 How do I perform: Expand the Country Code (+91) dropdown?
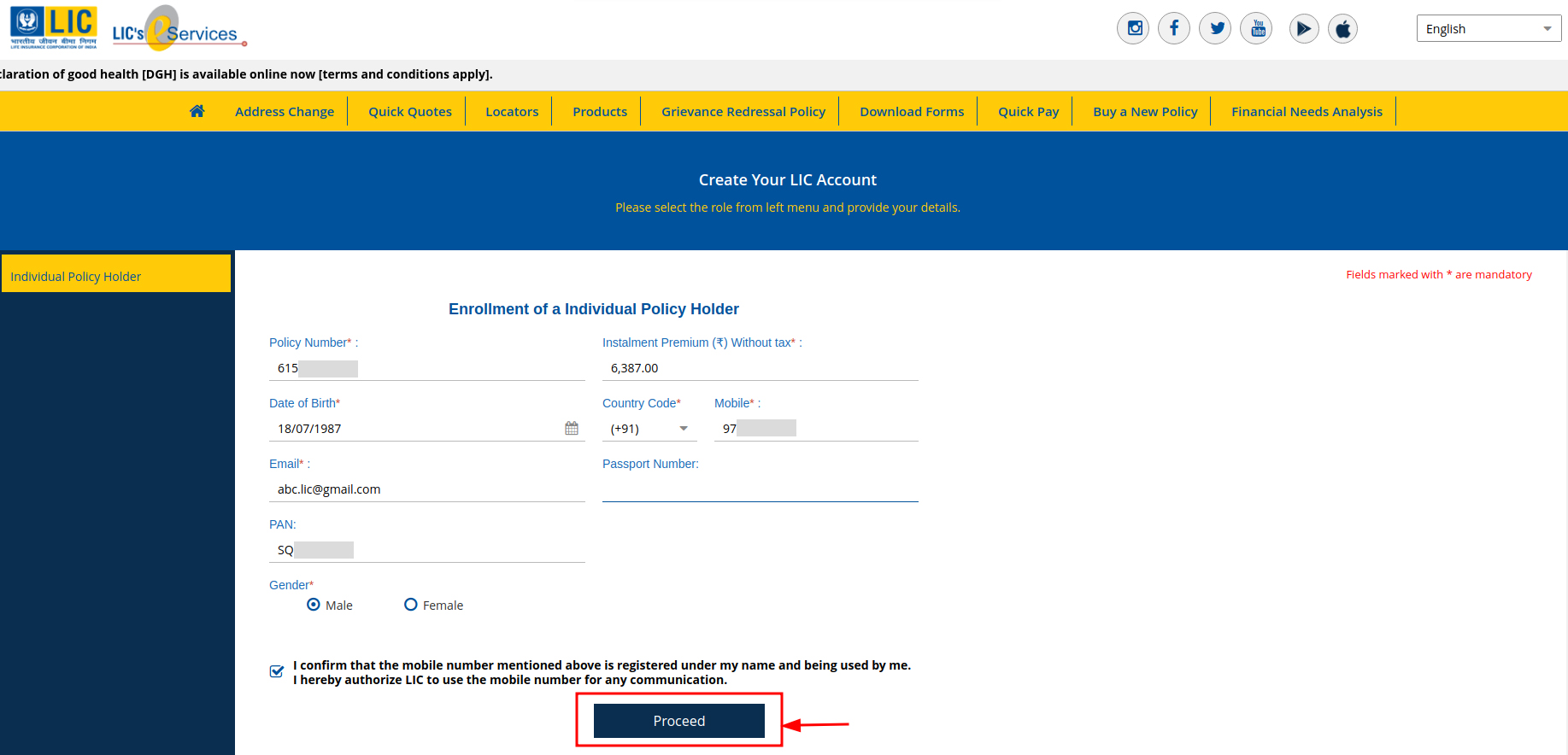(649, 429)
